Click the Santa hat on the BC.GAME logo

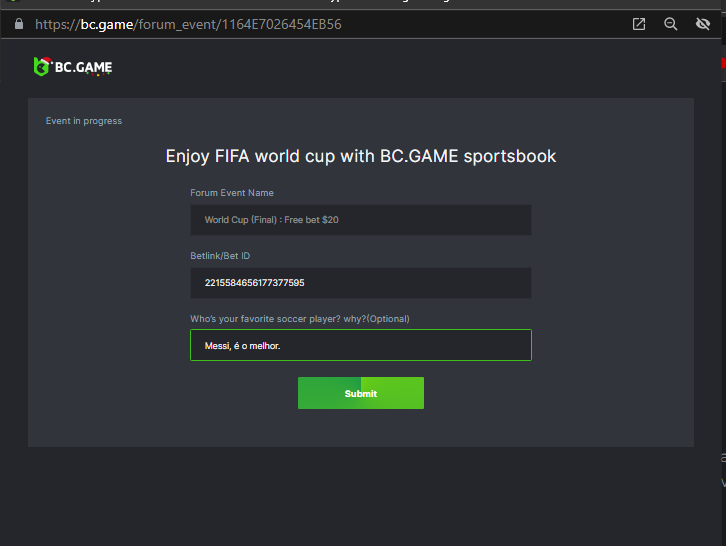point(40,60)
